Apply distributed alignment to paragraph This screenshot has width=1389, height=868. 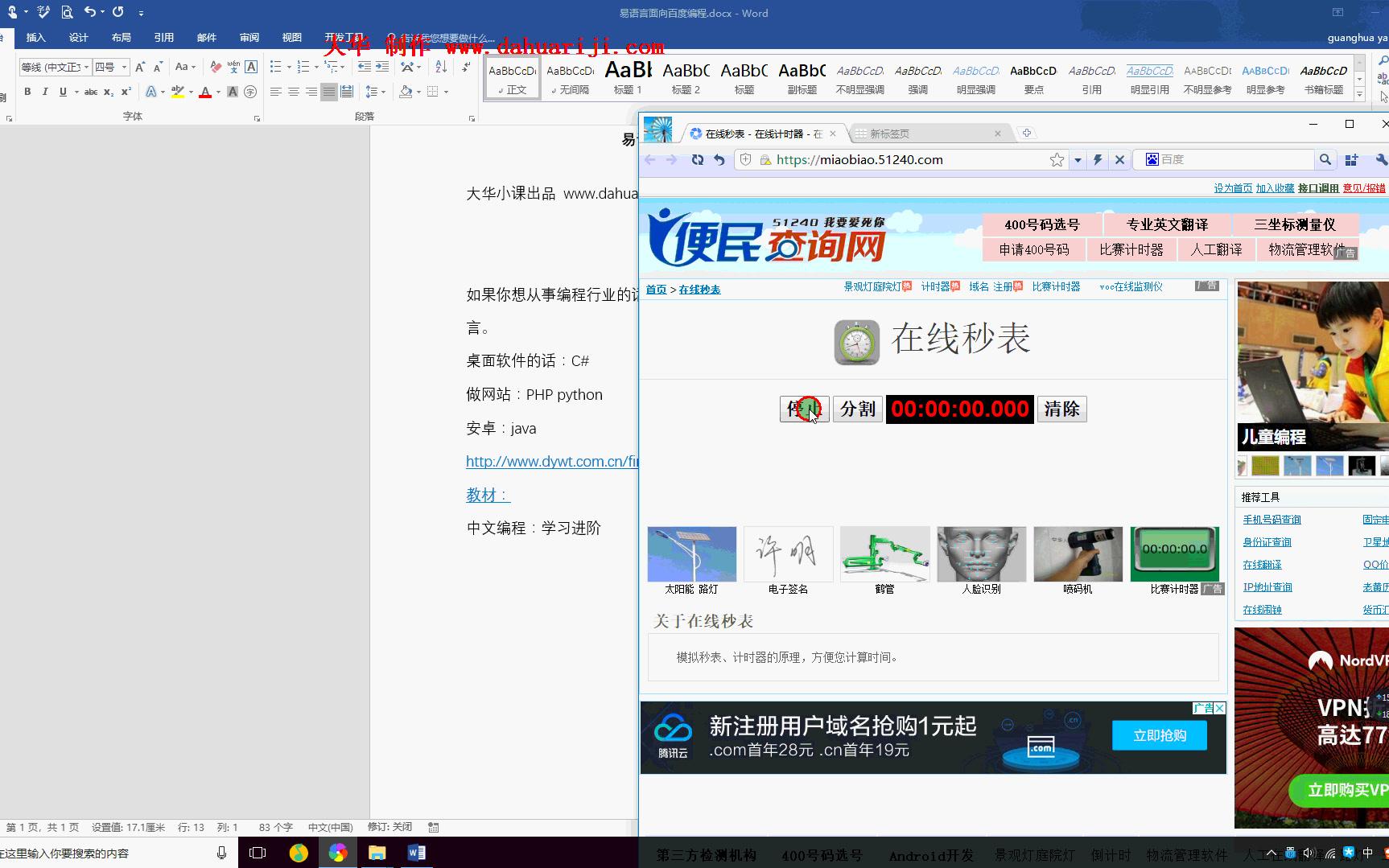click(347, 92)
